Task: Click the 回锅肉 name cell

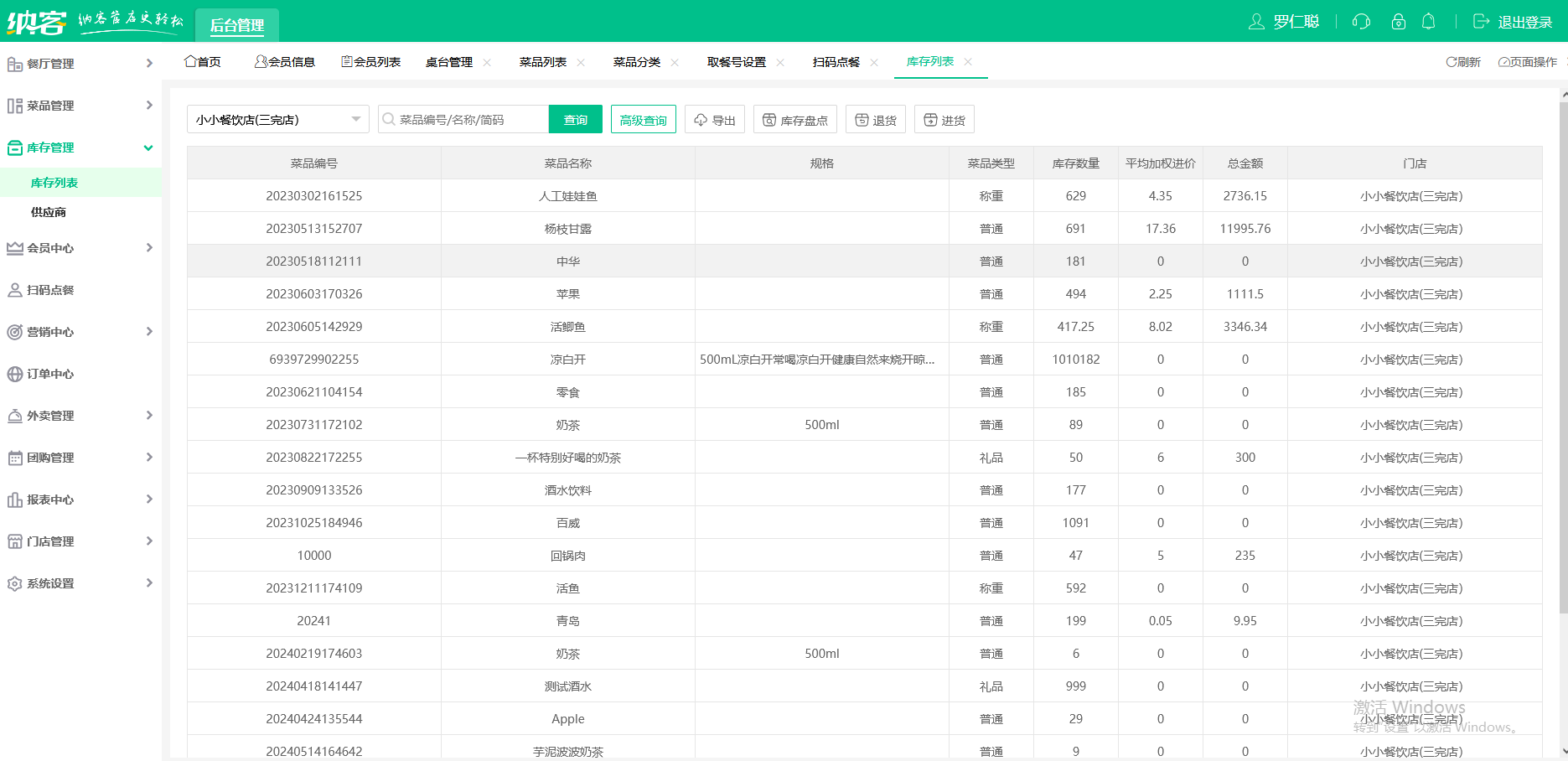Action: coord(568,556)
